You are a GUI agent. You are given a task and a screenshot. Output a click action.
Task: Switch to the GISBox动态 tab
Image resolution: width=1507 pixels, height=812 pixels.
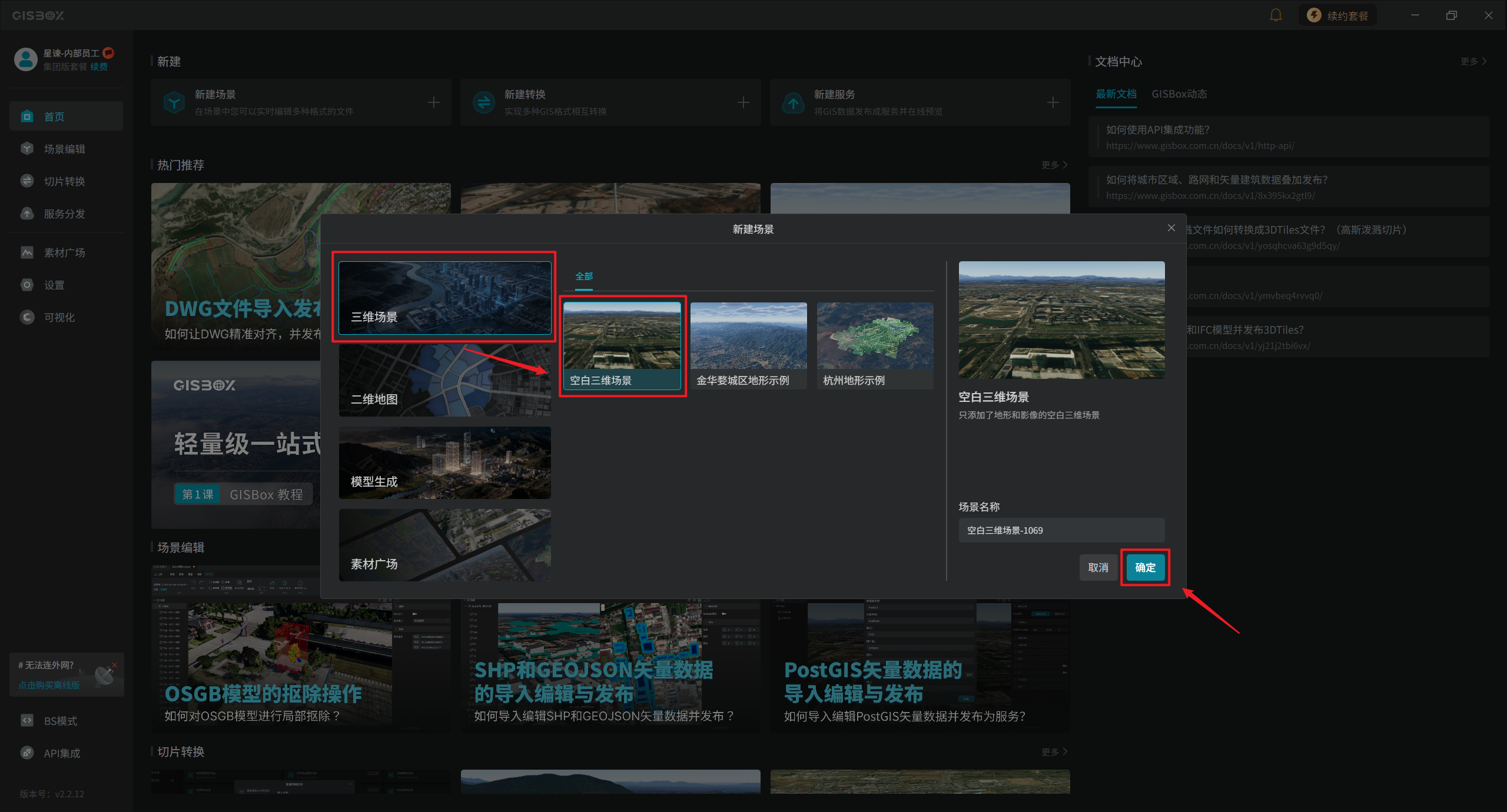coord(1179,94)
